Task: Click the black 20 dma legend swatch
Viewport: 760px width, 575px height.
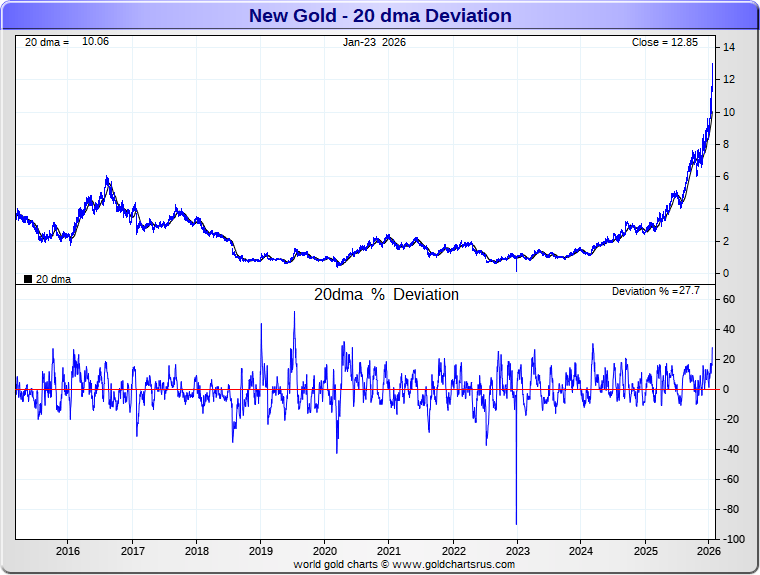Action: (28, 279)
